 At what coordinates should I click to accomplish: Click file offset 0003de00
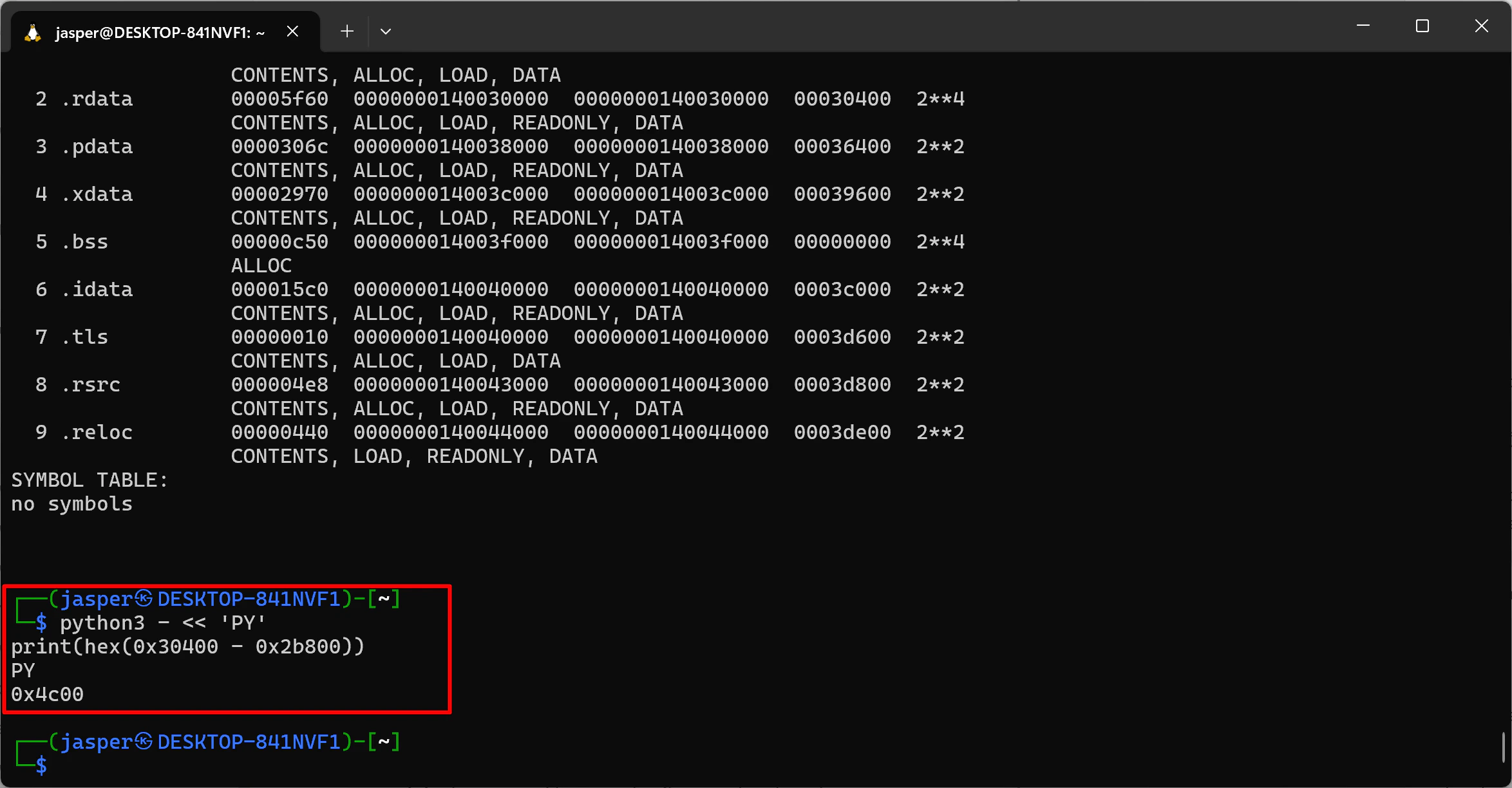coord(843,433)
